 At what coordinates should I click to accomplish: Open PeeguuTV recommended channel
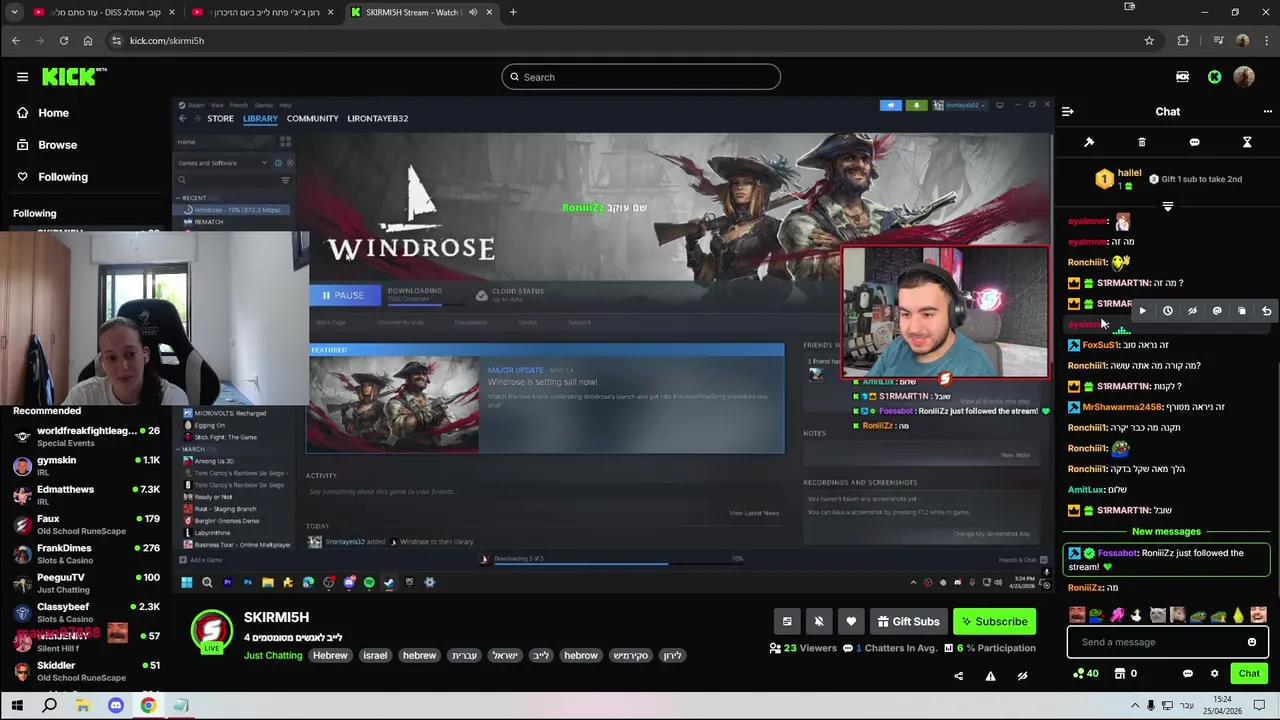(x=86, y=582)
